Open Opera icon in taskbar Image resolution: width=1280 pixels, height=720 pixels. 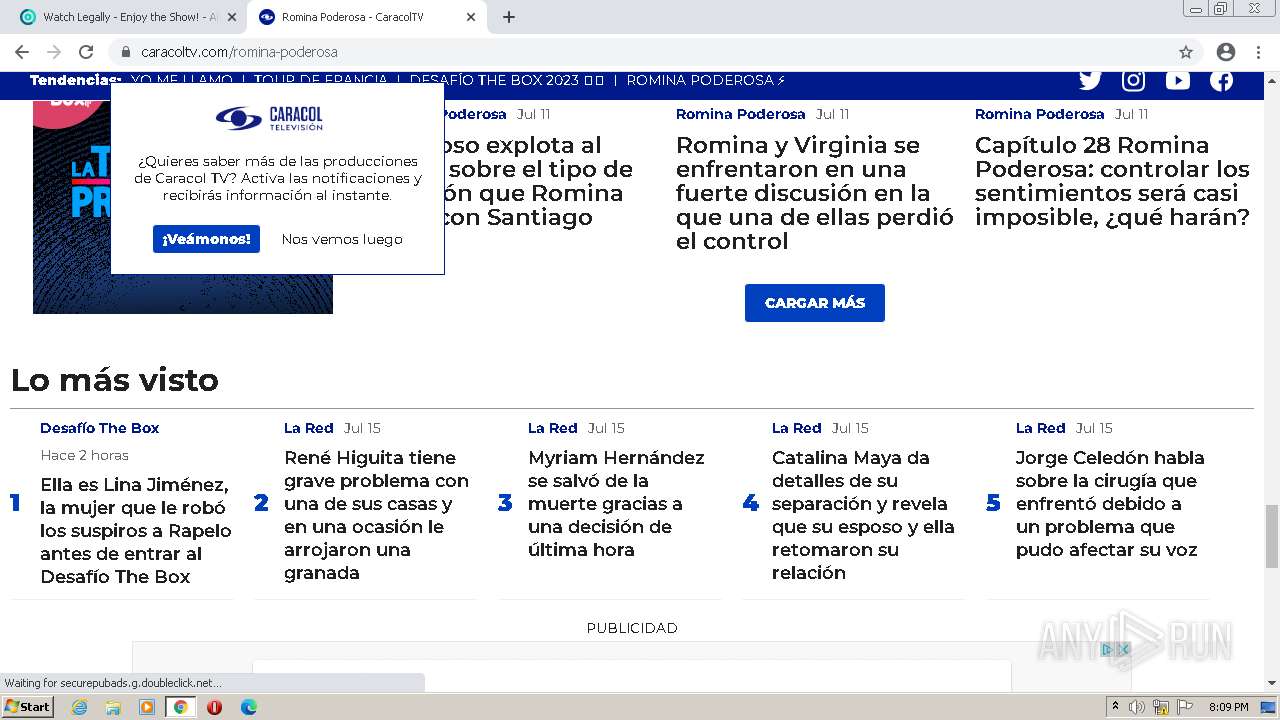(x=214, y=707)
